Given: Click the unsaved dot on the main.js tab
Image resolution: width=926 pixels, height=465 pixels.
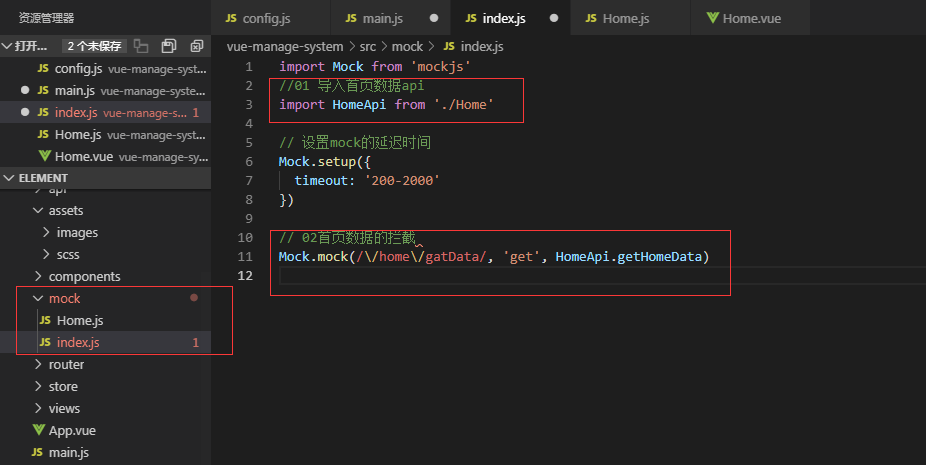Looking at the screenshot, I should pos(434,18).
